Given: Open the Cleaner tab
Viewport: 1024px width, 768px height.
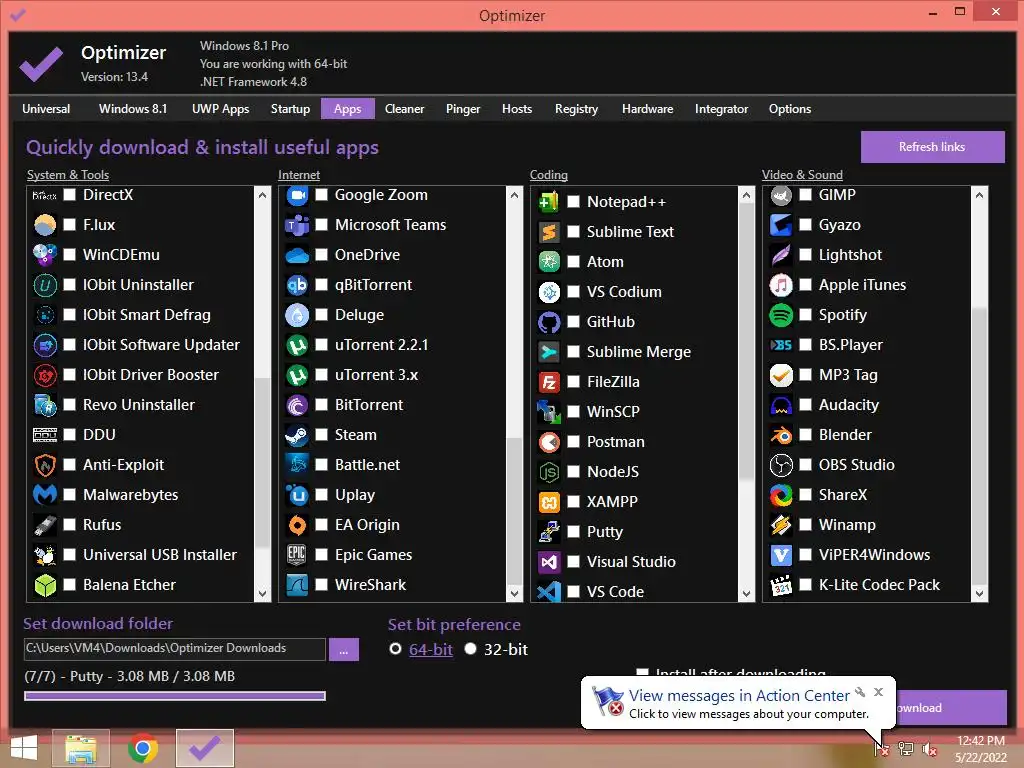Looking at the screenshot, I should tap(404, 109).
